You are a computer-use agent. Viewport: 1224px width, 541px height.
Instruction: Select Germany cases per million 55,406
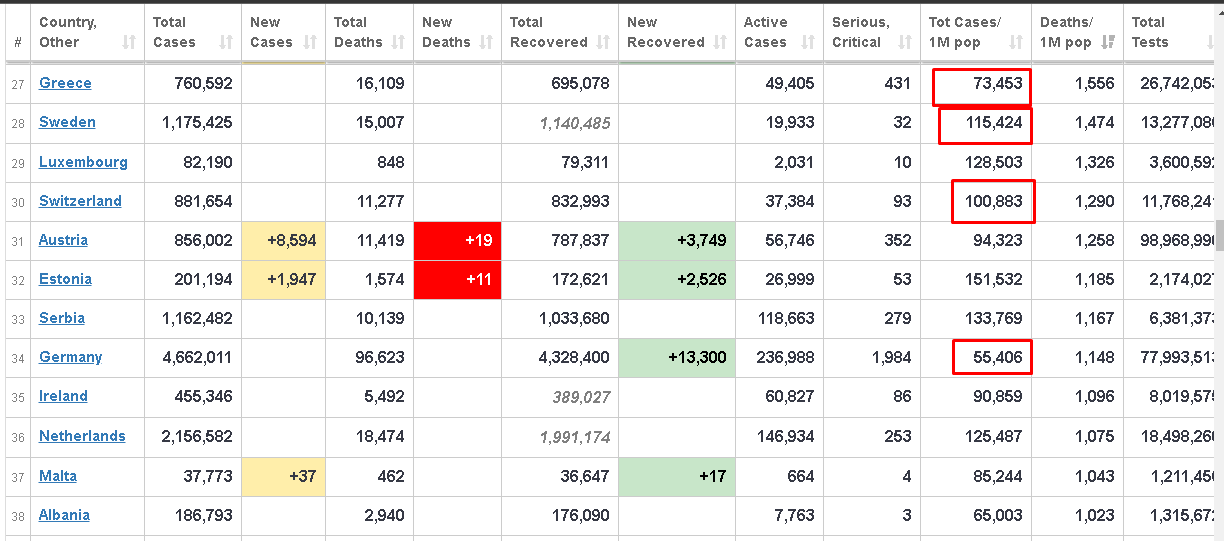(x=998, y=357)
